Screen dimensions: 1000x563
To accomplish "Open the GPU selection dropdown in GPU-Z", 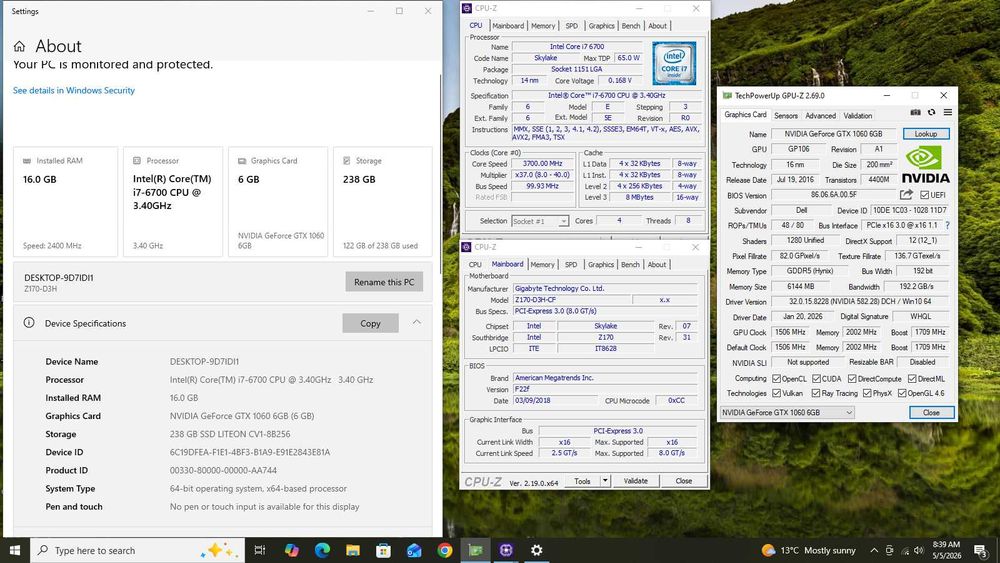I will click(787, 413).
